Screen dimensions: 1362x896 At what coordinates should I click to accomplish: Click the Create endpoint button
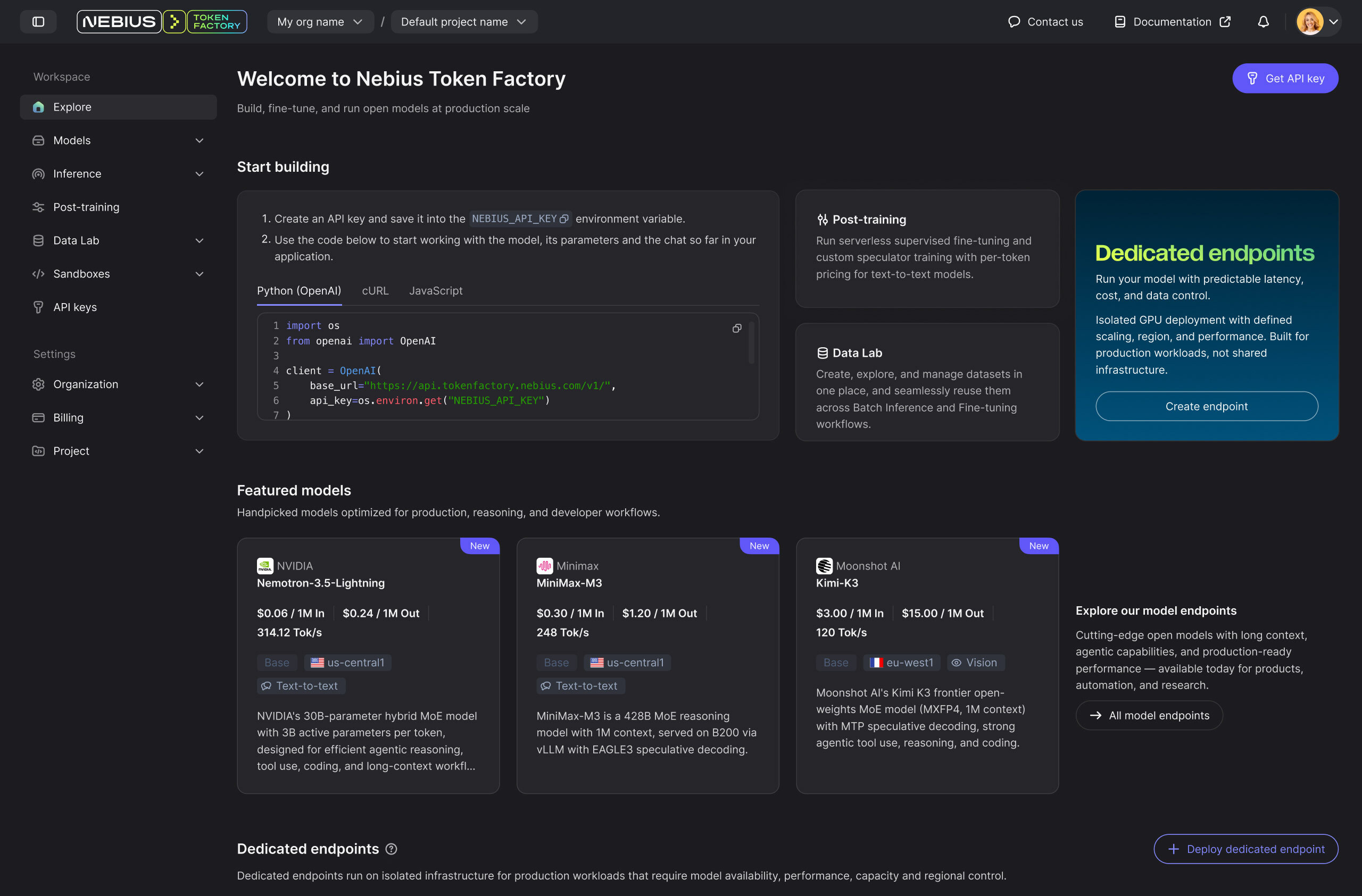(1206, 407)
